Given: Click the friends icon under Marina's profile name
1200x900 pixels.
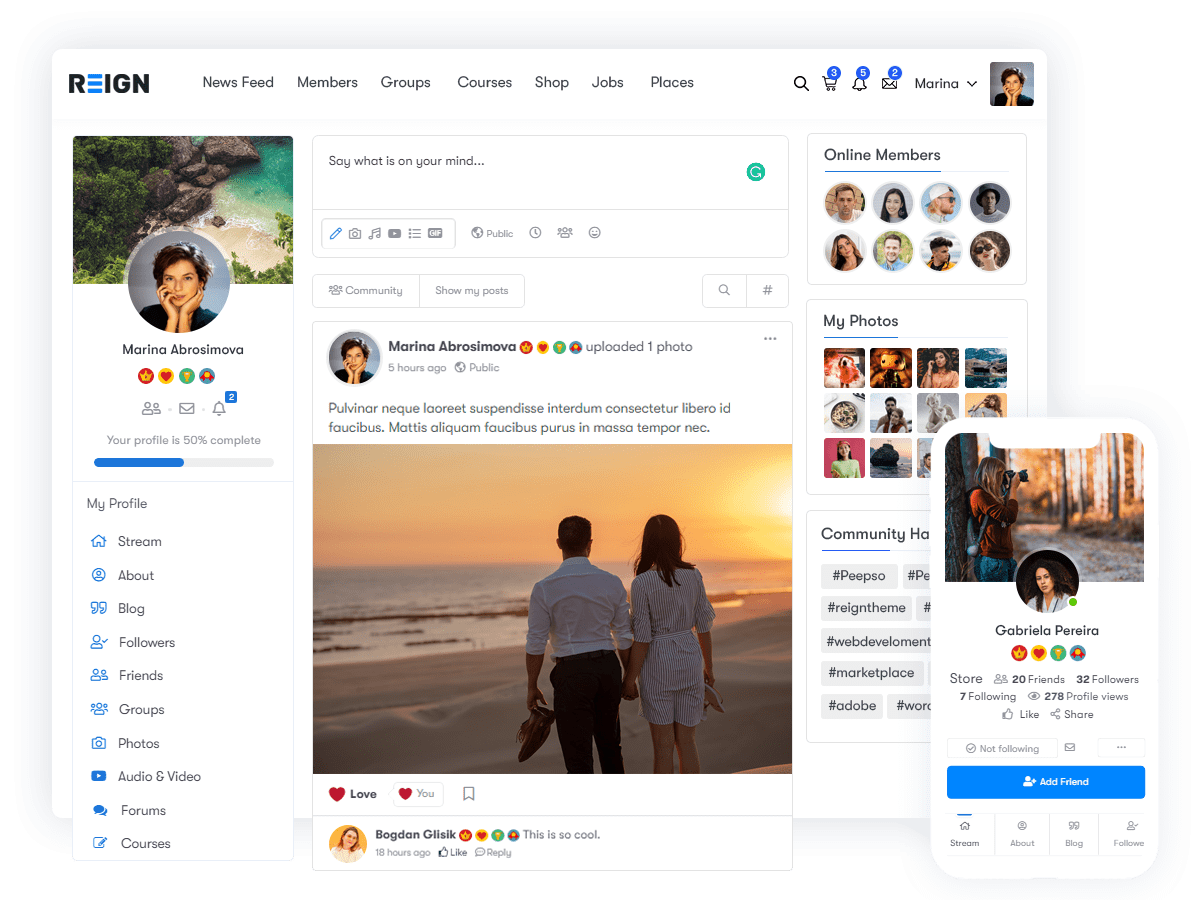Looking at the screenshot, I should click(x=151, y=408).
